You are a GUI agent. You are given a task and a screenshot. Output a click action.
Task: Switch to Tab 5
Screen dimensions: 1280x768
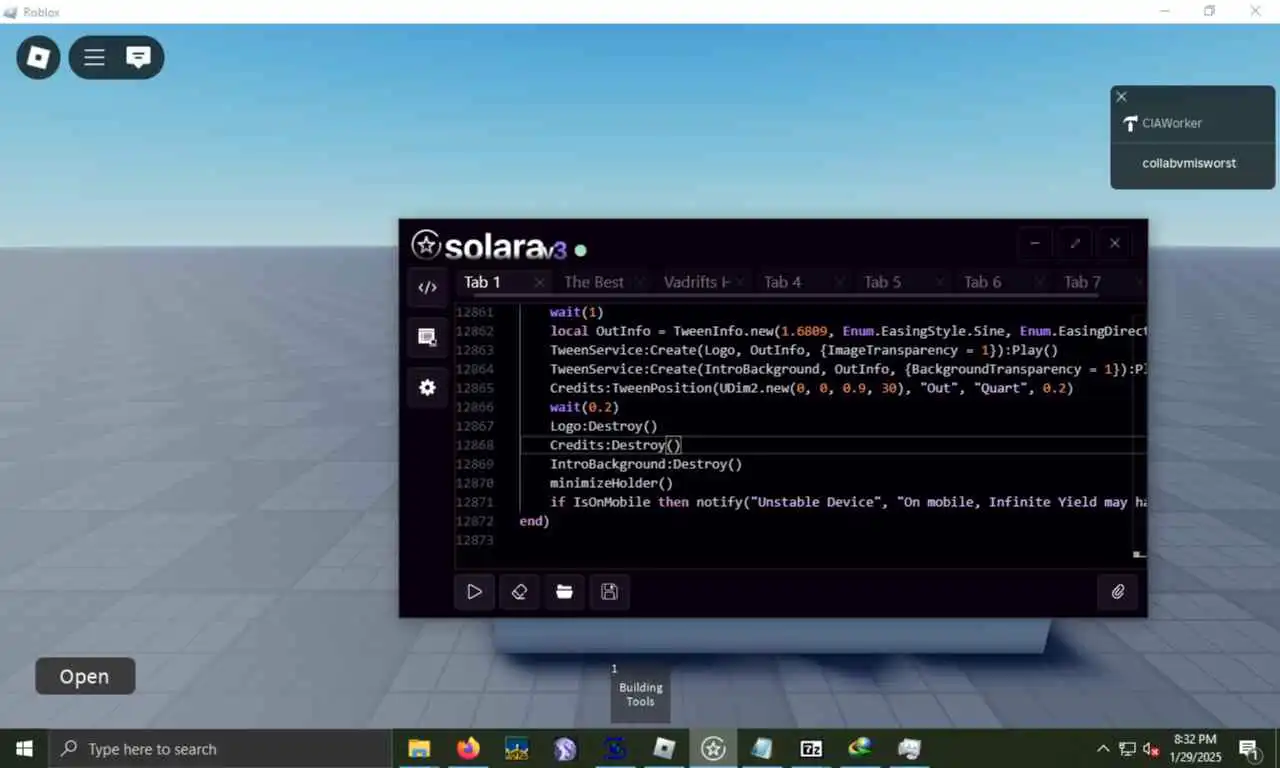click(x=883, y=283)
